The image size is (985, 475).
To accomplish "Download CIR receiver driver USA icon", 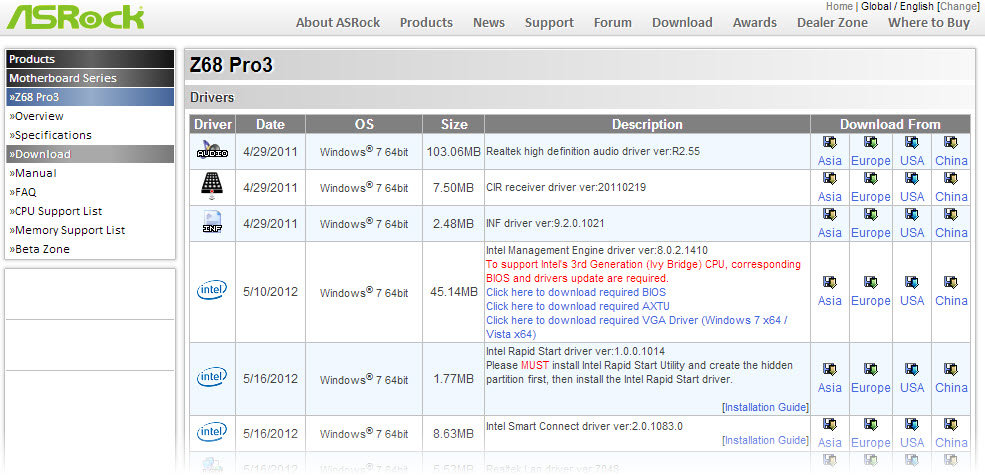I will 912,178.
